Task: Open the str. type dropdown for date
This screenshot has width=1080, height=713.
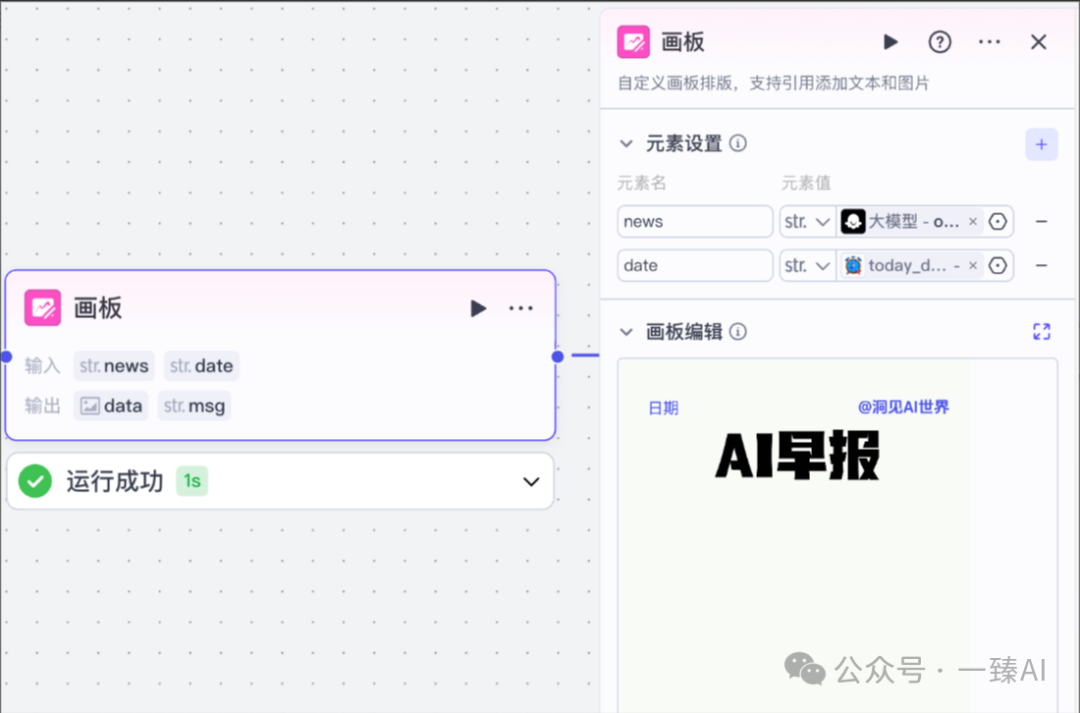Action: (x=807, y=265)
